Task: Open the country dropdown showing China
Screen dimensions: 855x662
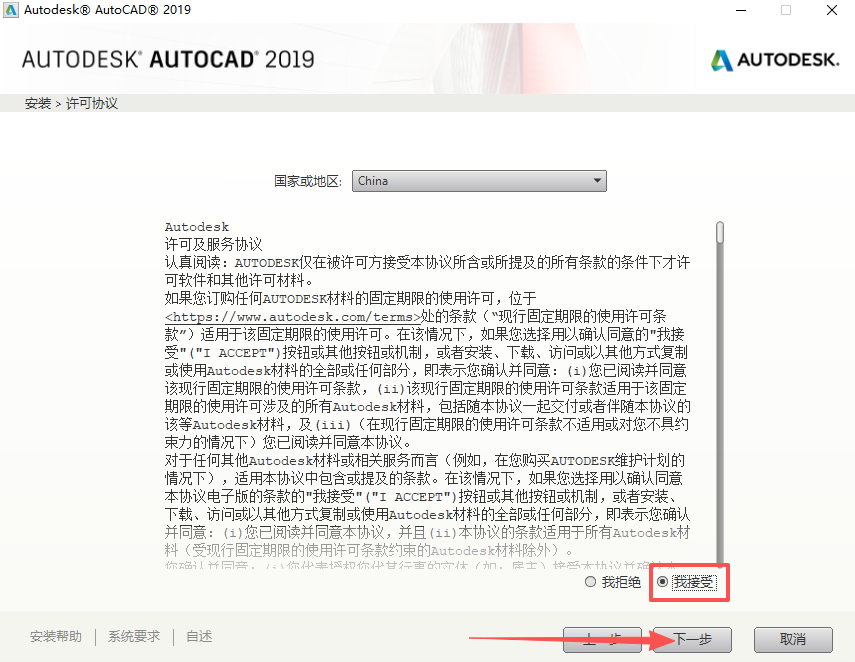Action: tap(480, 181)
